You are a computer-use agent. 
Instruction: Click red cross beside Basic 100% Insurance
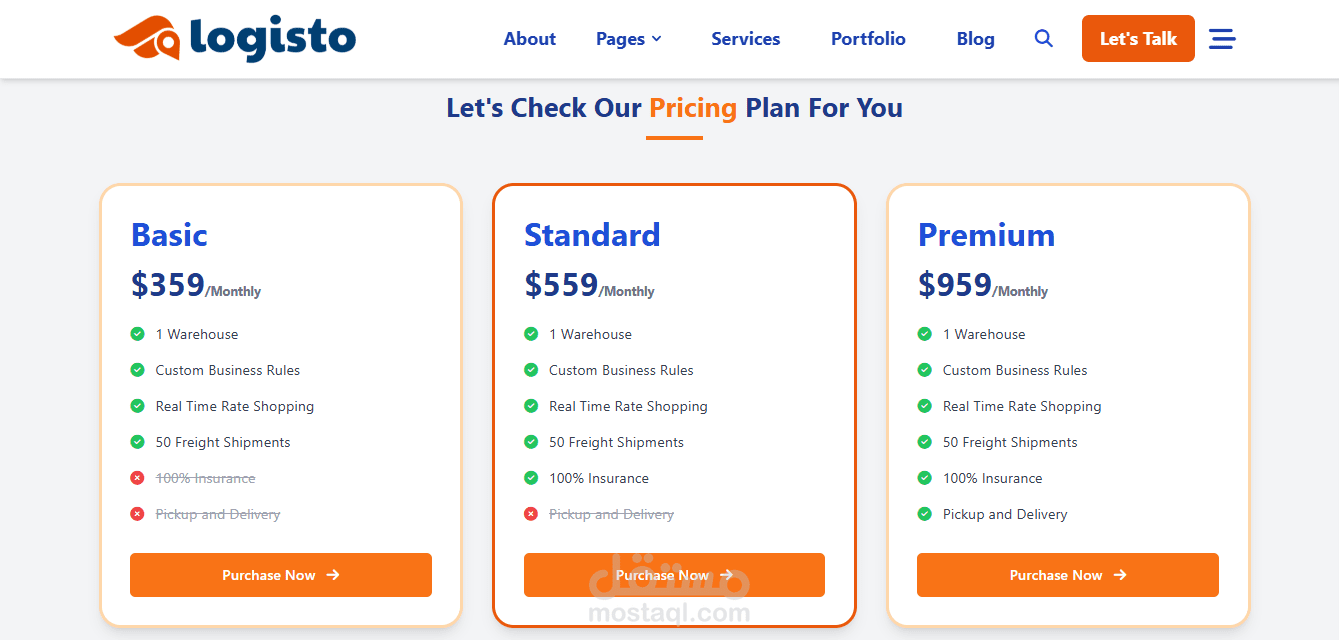coord(138,478)
